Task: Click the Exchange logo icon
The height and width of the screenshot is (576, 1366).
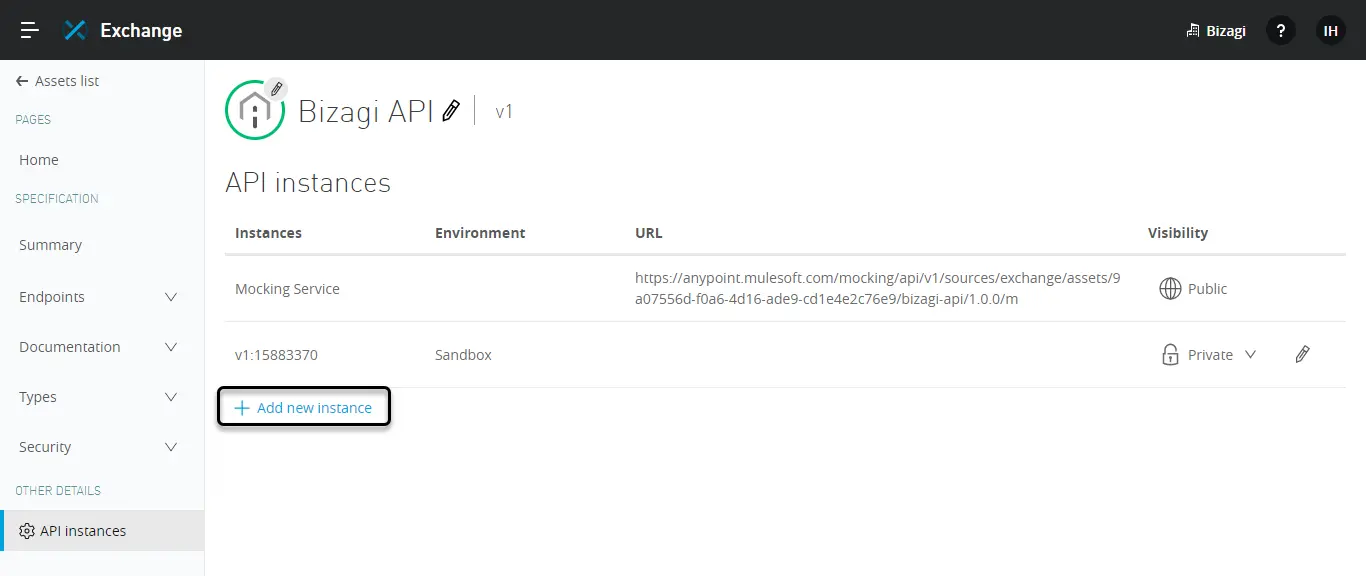Action: [x=75, y=30]
